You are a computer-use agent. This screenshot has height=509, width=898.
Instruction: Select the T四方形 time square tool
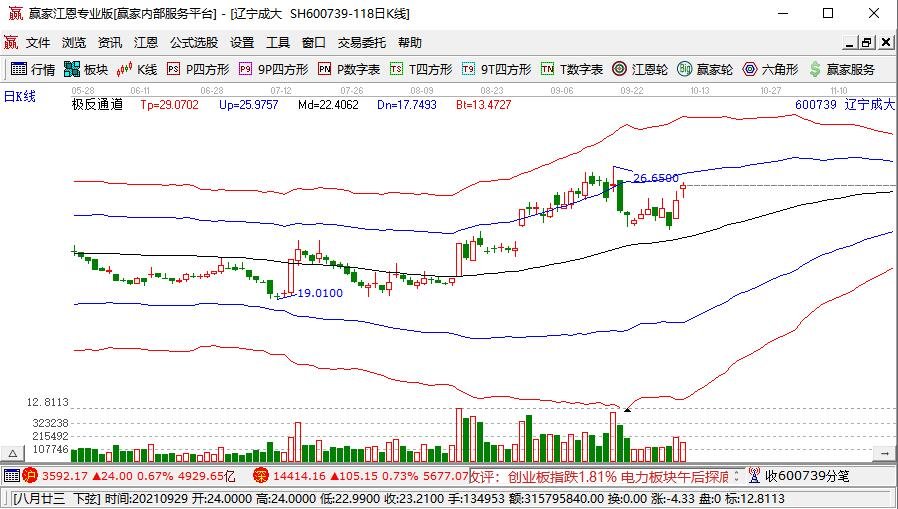[x=421, y=70]
